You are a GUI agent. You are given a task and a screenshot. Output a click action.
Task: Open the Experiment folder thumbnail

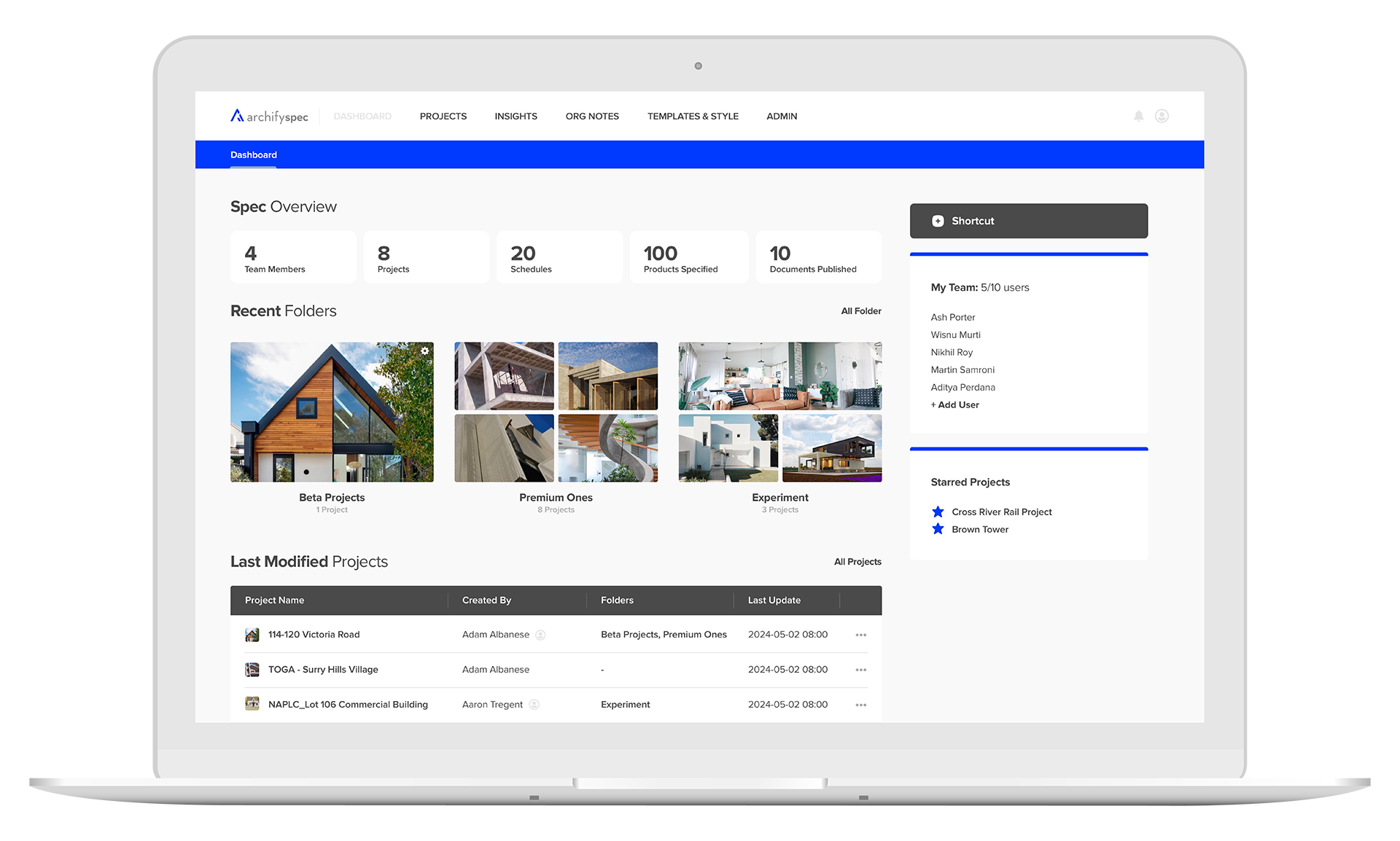point(779,412)
